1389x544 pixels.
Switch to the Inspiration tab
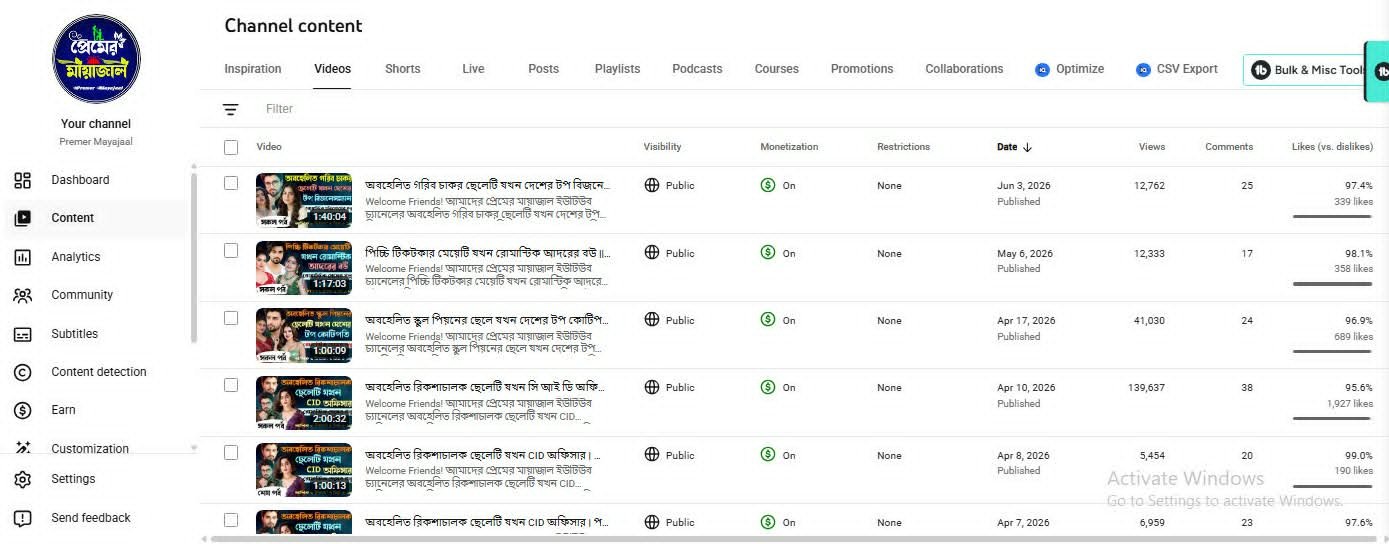coord(253,69)
